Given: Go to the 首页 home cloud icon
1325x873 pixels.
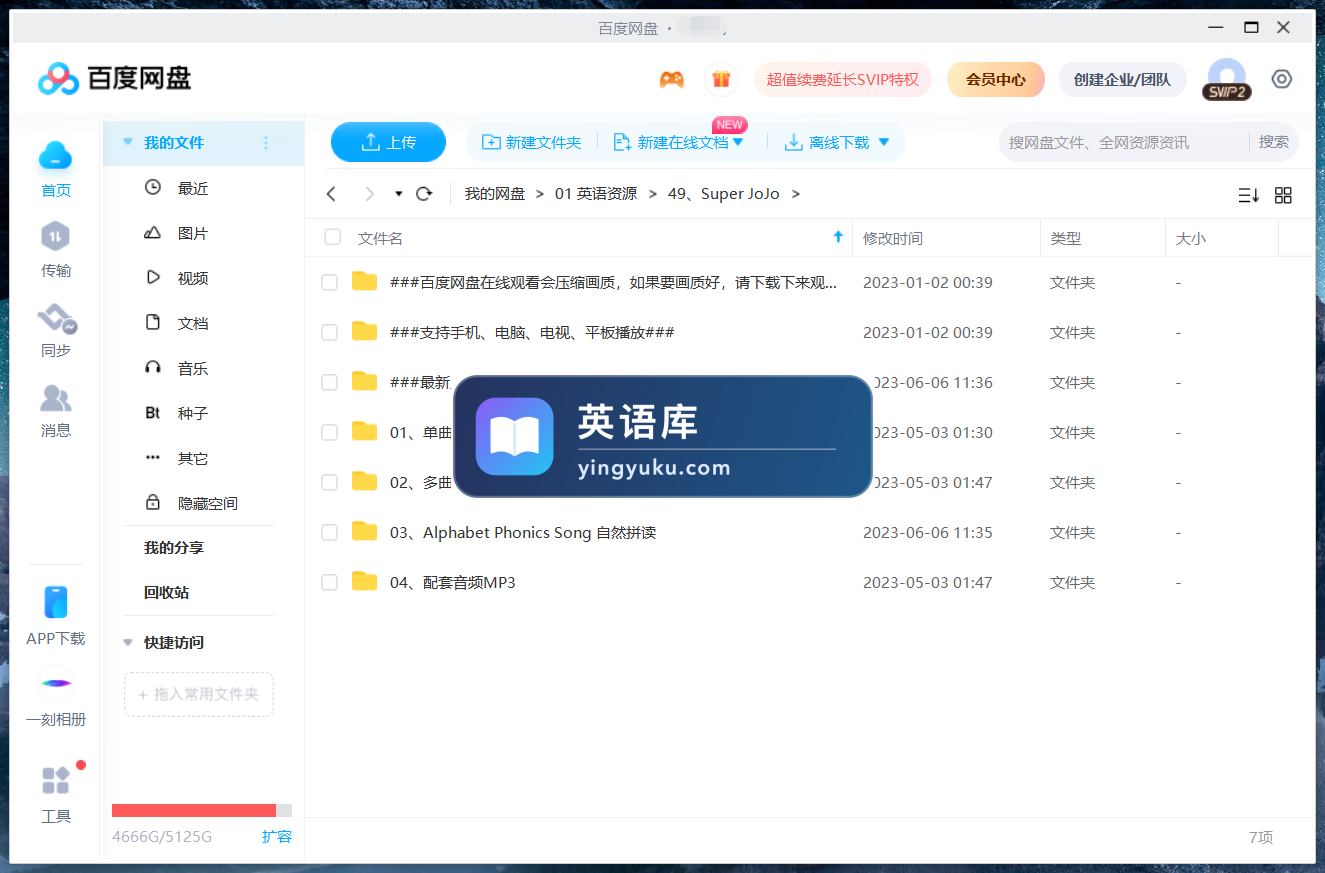Looking at the screenshot, I should 56,156.
